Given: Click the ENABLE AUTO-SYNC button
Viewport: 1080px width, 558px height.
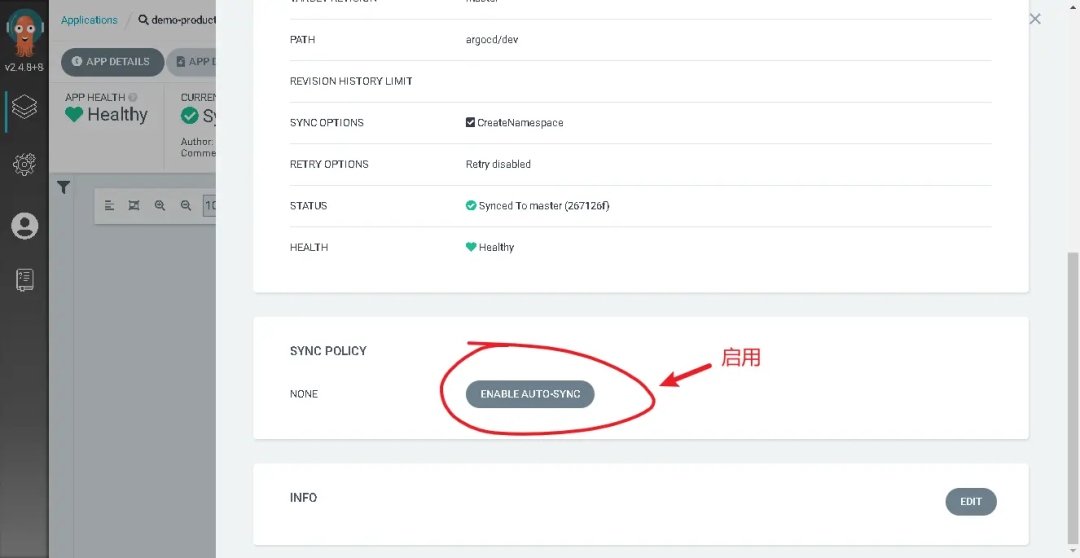Looking at the screenshot, I should point(530,394).
